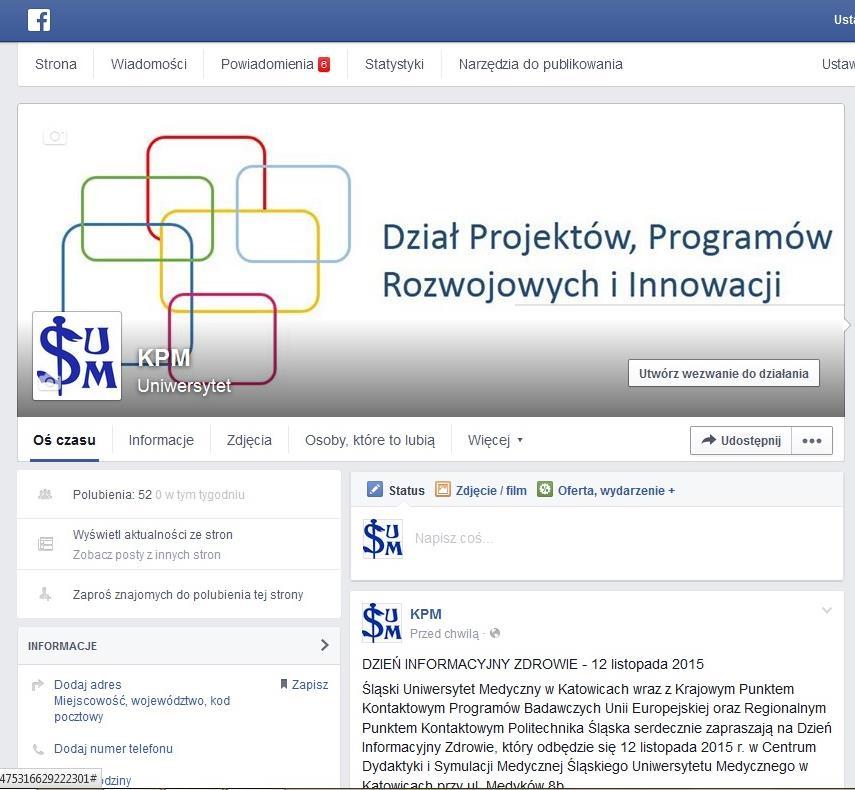Click the SUM profile picture on cover

[77, 356]
